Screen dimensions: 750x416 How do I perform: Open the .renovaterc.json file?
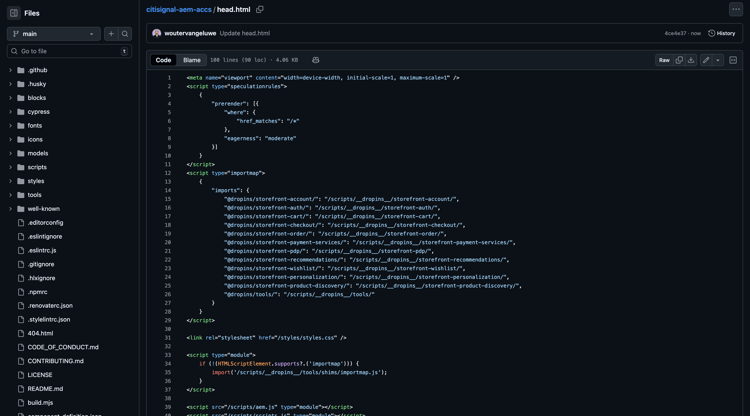[x=50, y=306]
